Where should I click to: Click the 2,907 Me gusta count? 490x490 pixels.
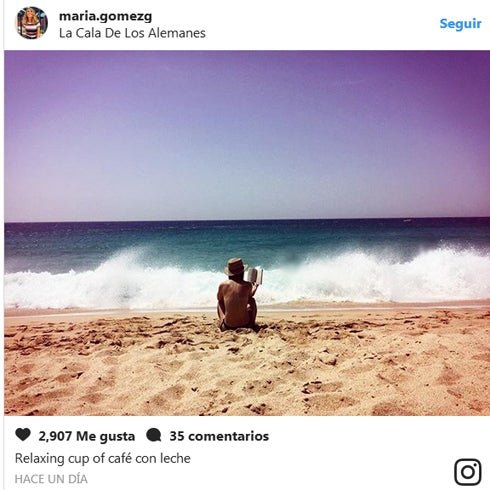pos(87,436)
